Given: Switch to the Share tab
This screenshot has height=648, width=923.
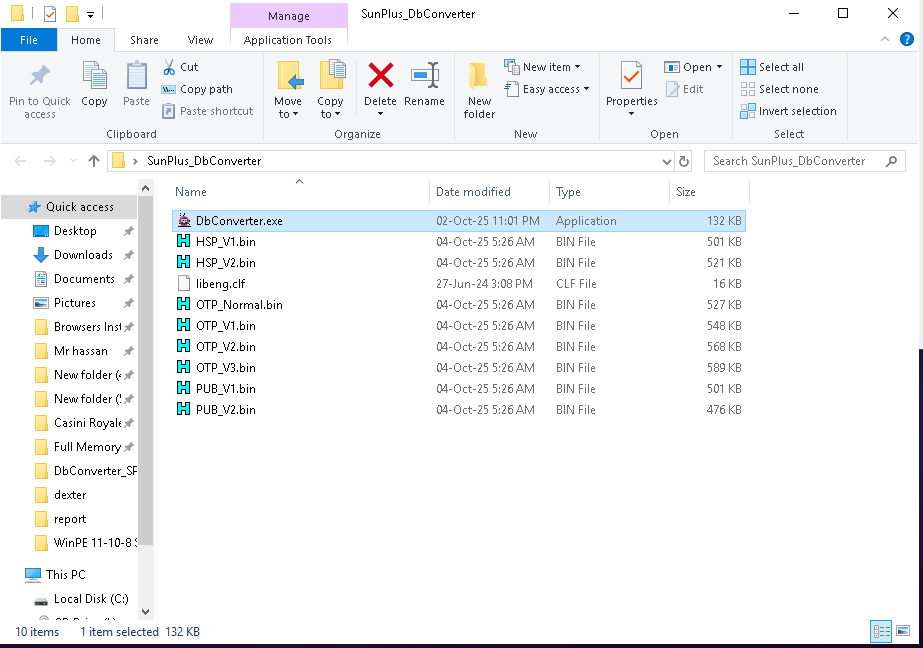Looking at the screenshot, I should tap(144, 40).
